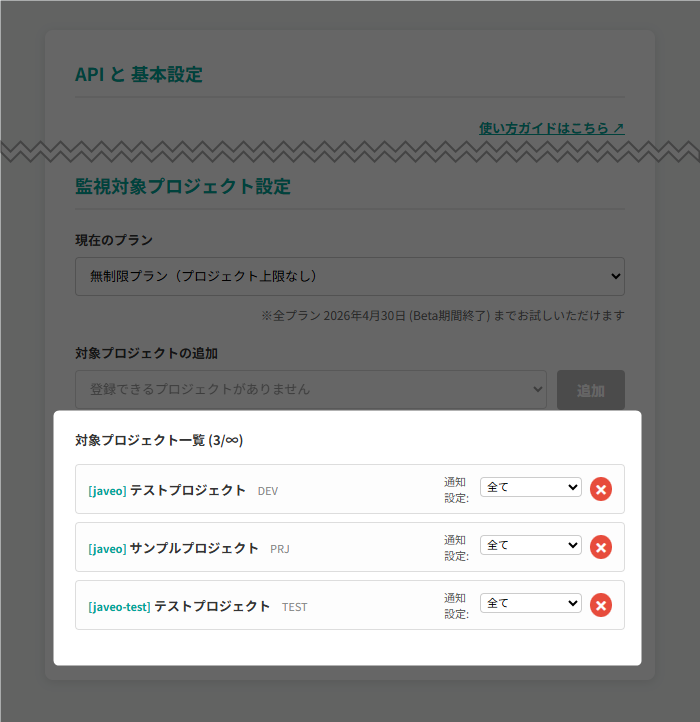
Task: Click the API と 基本設定 heading
Action: tap(138, 75)
